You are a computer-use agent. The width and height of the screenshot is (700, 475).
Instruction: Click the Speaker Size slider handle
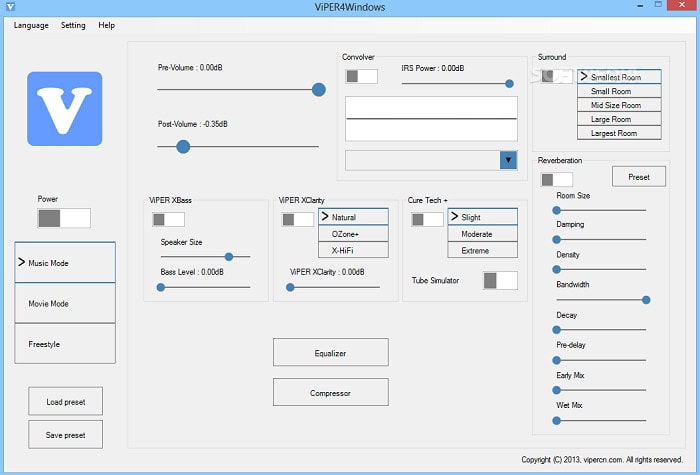click(x=229, y=257)
